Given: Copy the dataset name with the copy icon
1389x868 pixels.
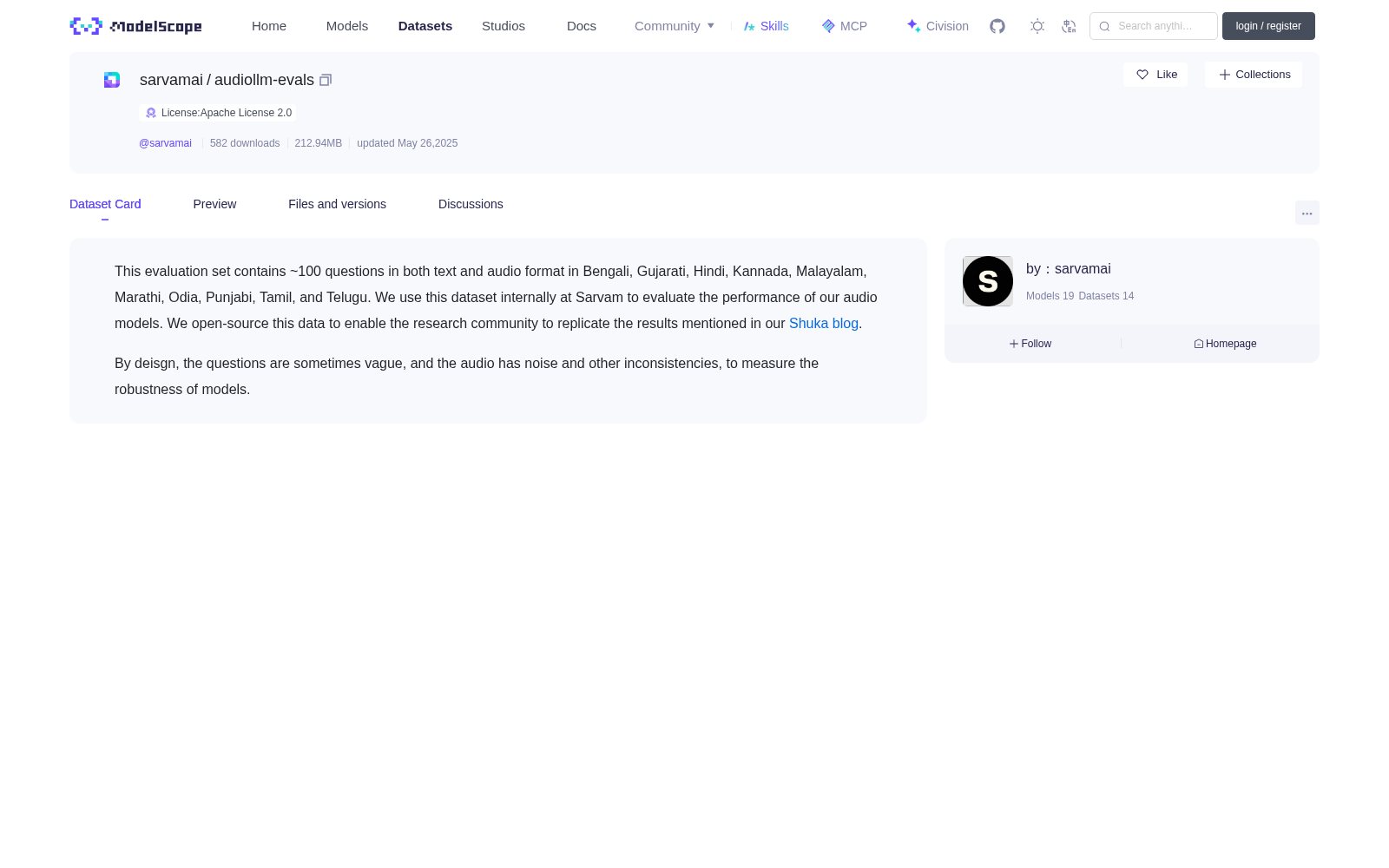Looking at the screenshot, I should (x=326, y=80).
